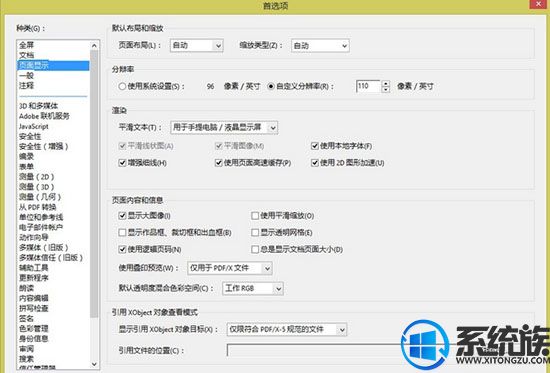Increase resolution with up spinner arrow
This screenshot has width=550, height=373.
point(385,83)
